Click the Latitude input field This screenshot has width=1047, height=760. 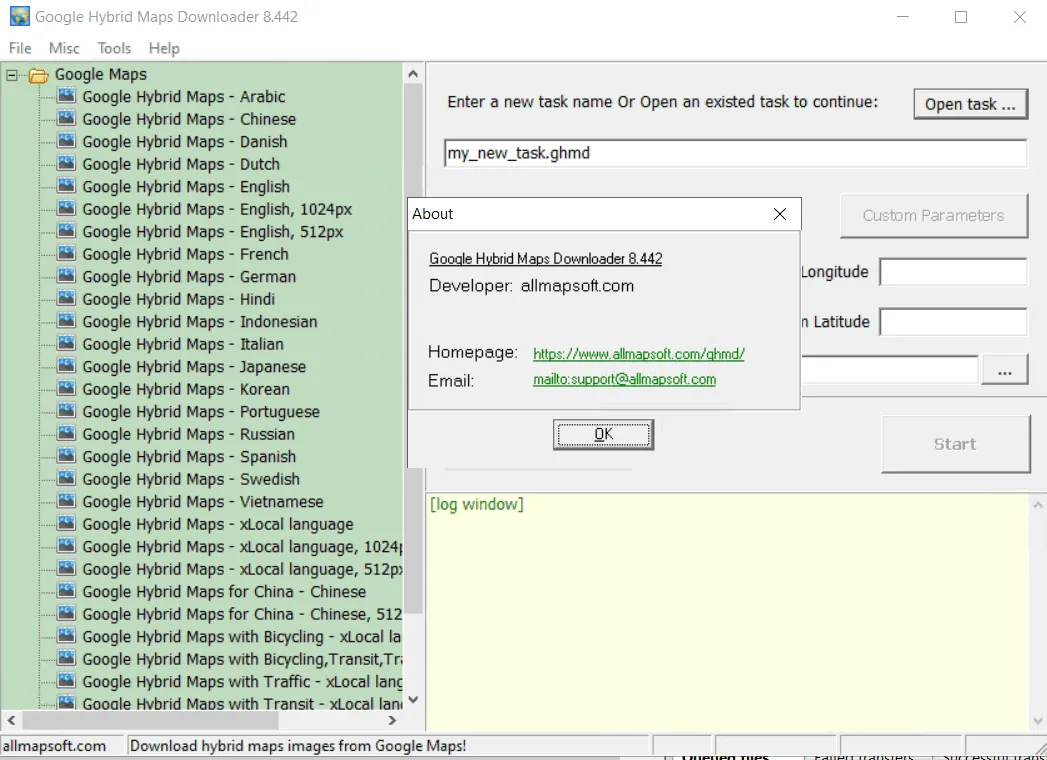pos(953,321)
